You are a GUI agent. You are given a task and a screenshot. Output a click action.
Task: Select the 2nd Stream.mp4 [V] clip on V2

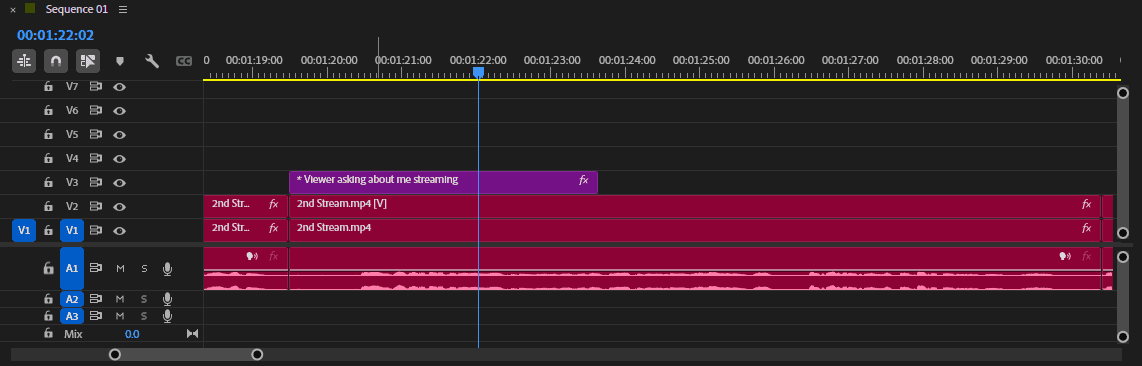[x=695, y=206]
